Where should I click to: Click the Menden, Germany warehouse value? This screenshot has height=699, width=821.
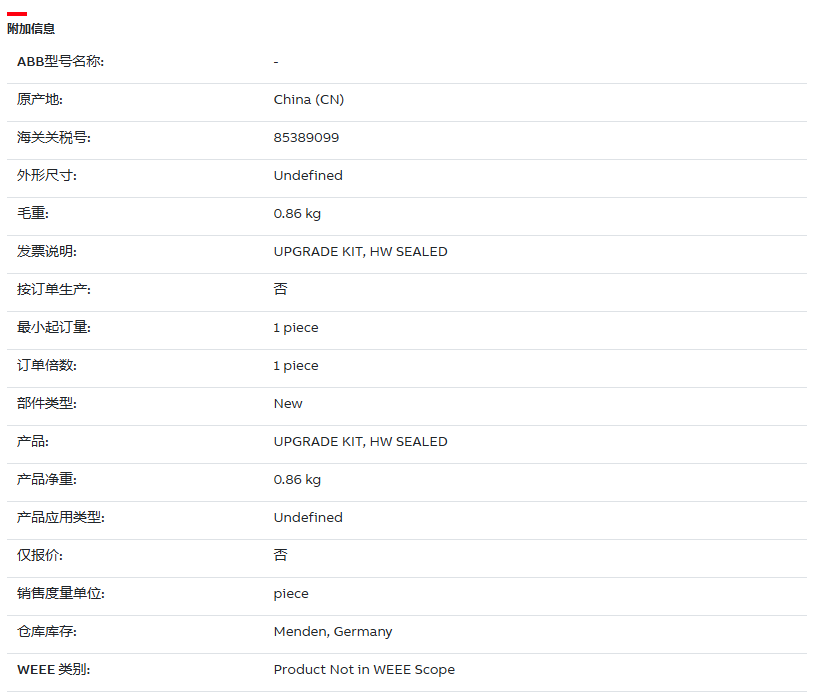[332, 632]
